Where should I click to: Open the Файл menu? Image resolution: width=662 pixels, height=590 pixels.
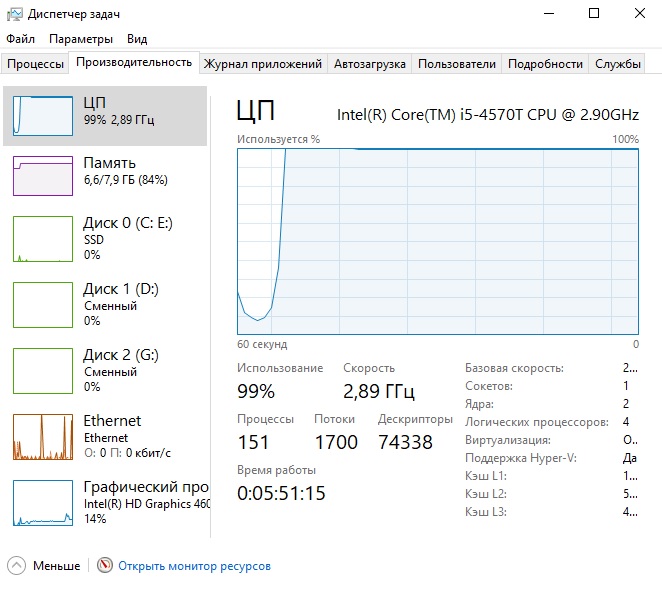click(x=20, y=39)
